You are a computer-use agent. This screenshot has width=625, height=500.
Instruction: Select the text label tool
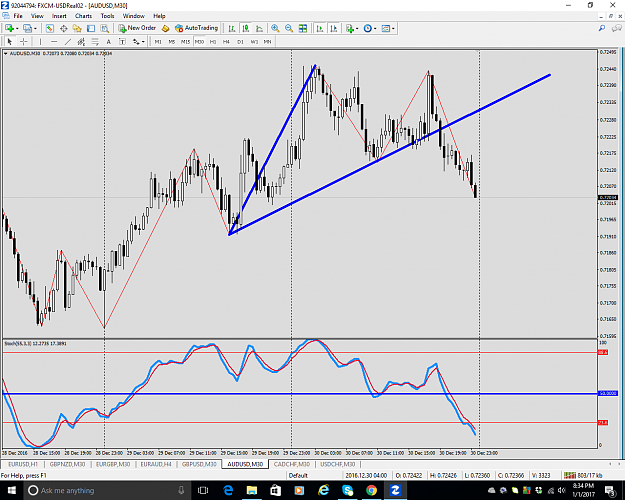point(122,41)
